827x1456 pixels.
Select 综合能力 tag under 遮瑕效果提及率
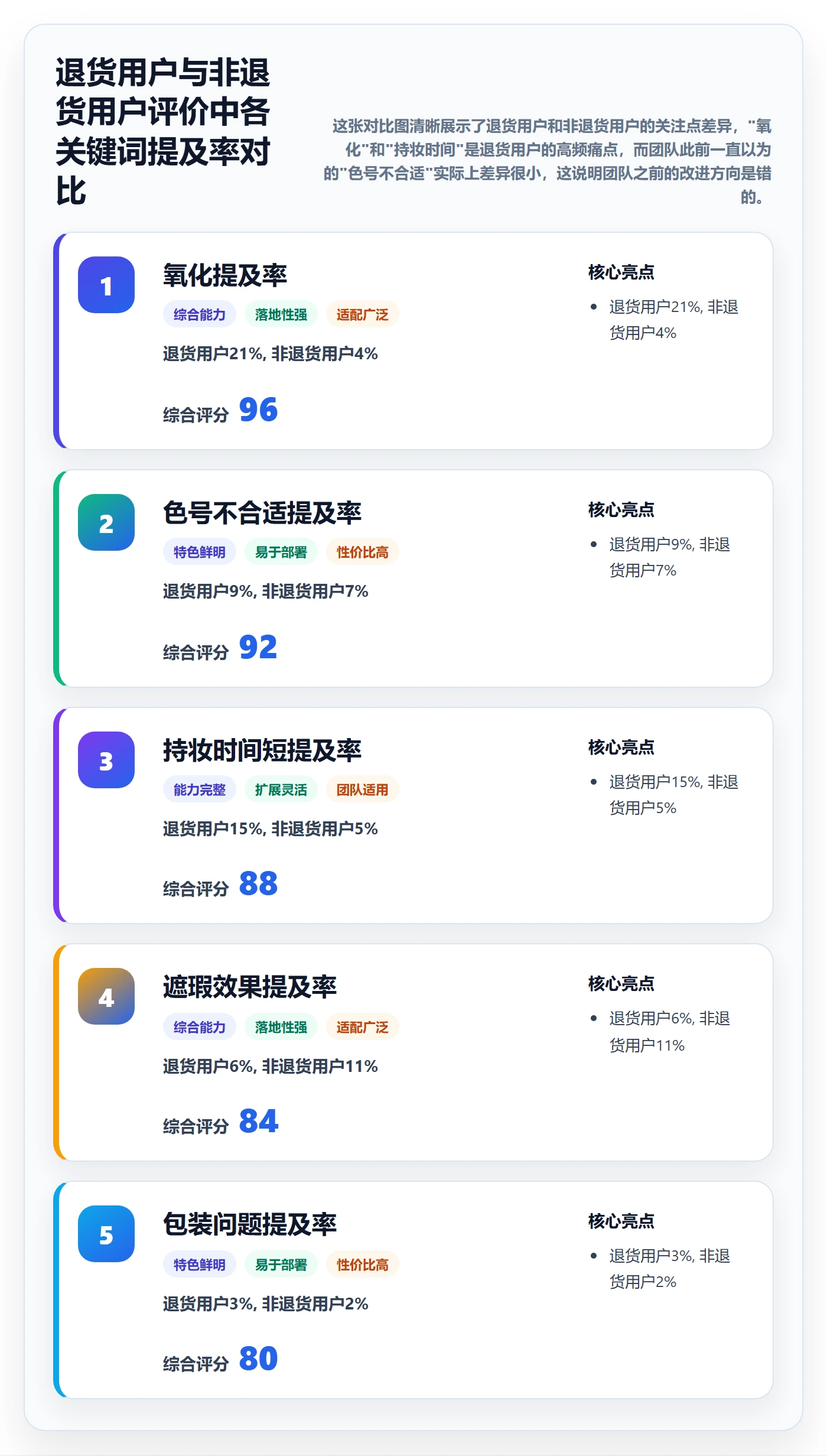point(200,1027)
